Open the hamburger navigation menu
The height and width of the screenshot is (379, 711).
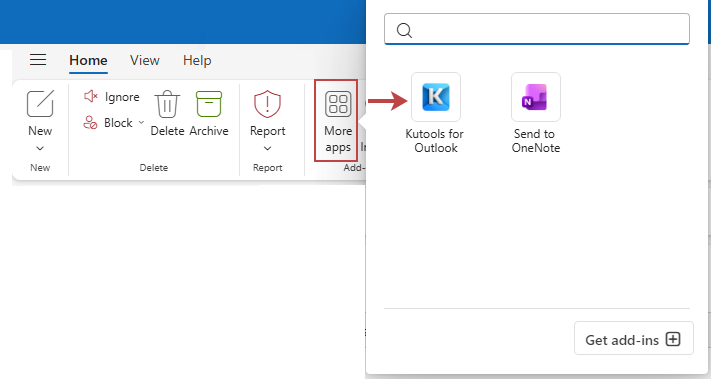[x=38, y=60]
